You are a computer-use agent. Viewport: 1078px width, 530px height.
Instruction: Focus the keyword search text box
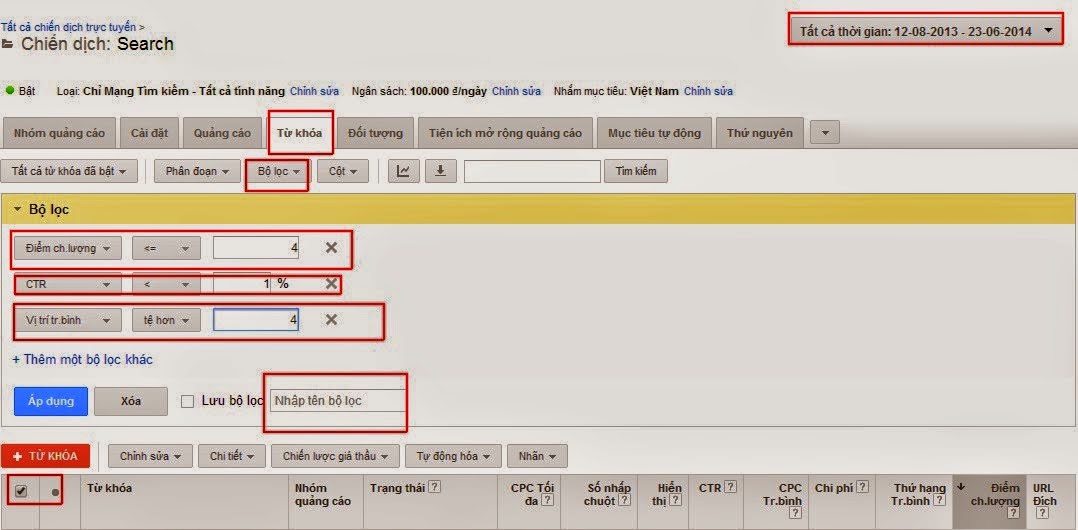[x=532, y=171]
